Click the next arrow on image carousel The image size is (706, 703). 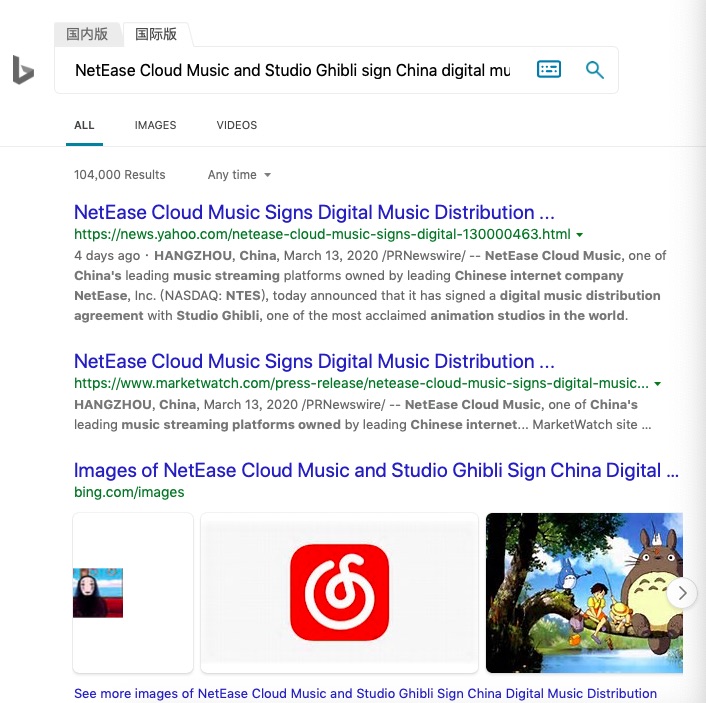pos(682,593)
